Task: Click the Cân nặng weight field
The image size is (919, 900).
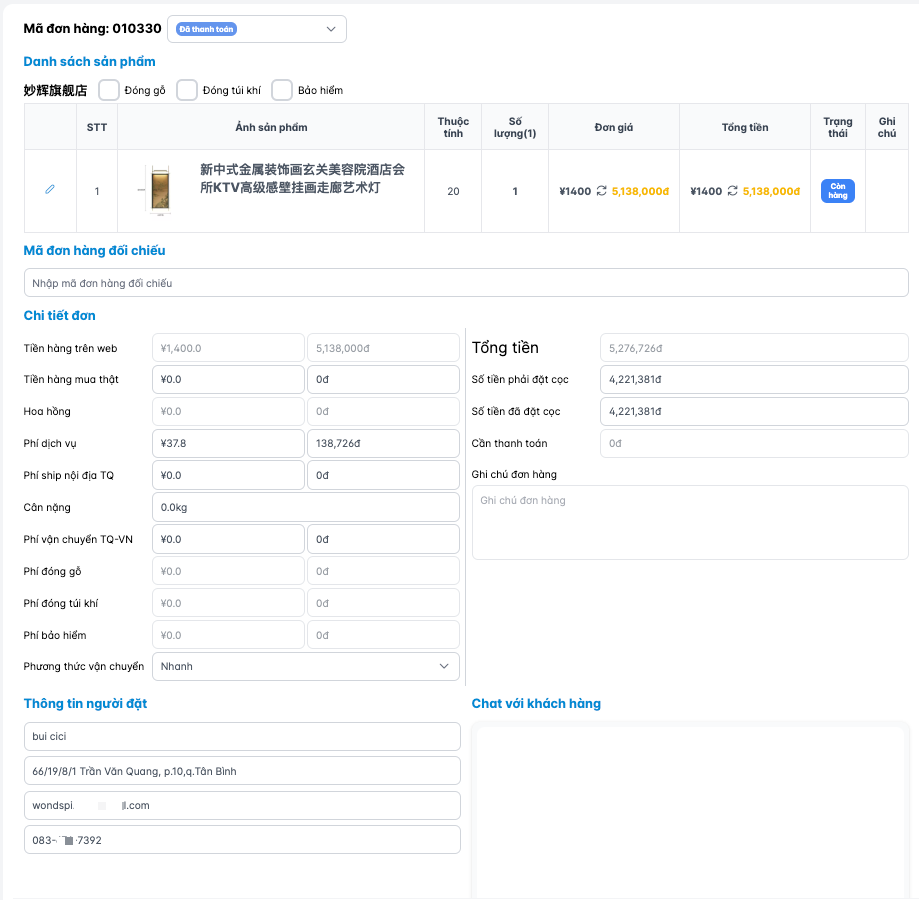Action: tap(305, 507)
